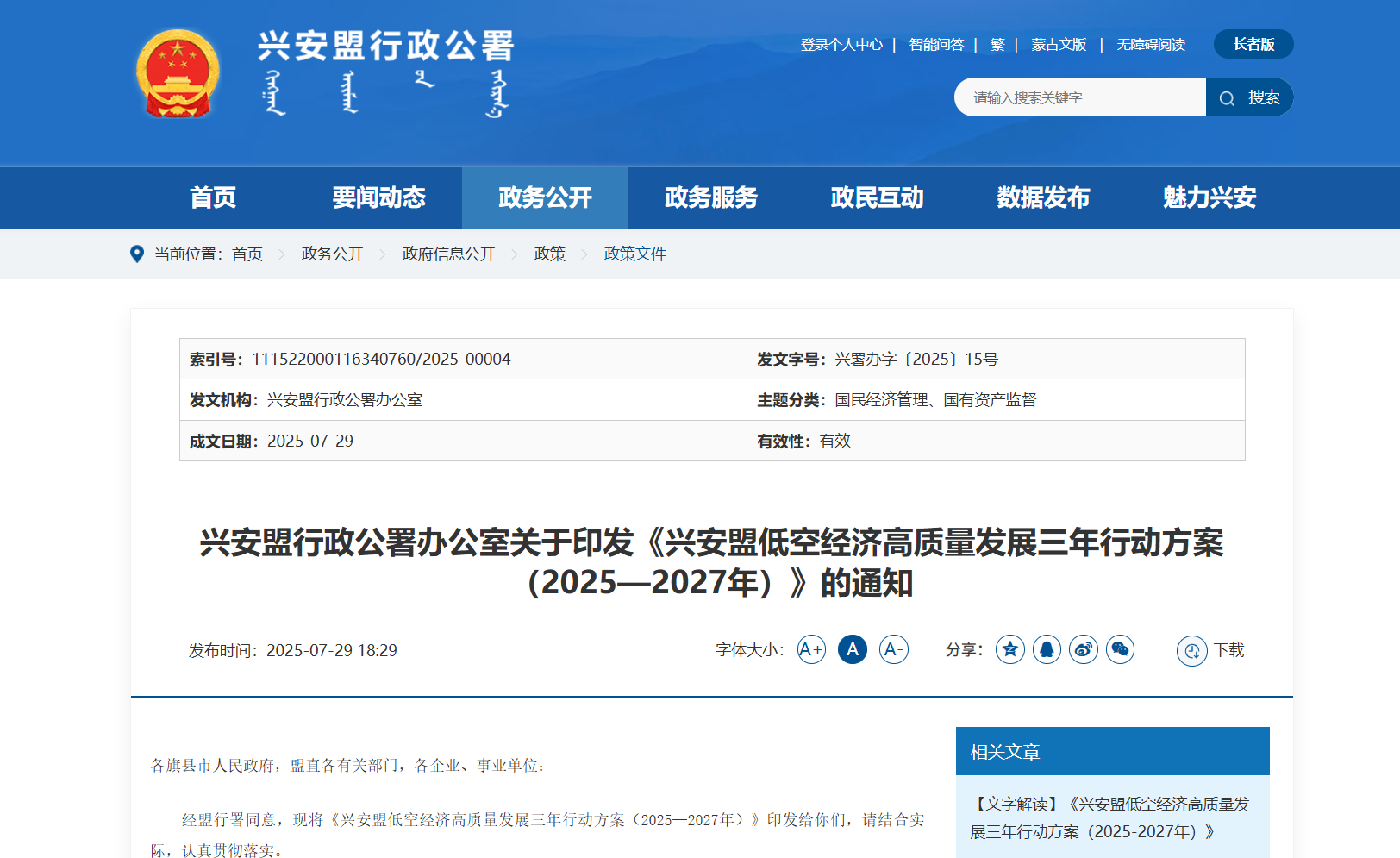Click the 搜索 search button

click(1250, 97)
